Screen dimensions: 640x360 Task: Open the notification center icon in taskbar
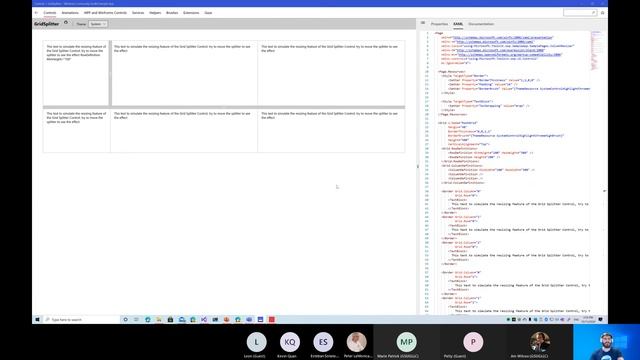(600, 320)
